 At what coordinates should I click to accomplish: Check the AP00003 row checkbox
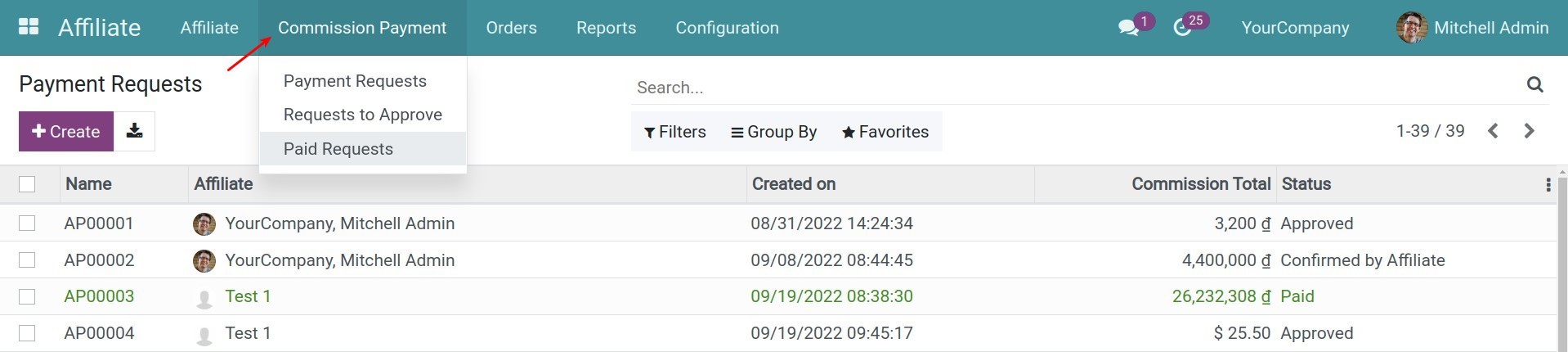tap(27, 296)
